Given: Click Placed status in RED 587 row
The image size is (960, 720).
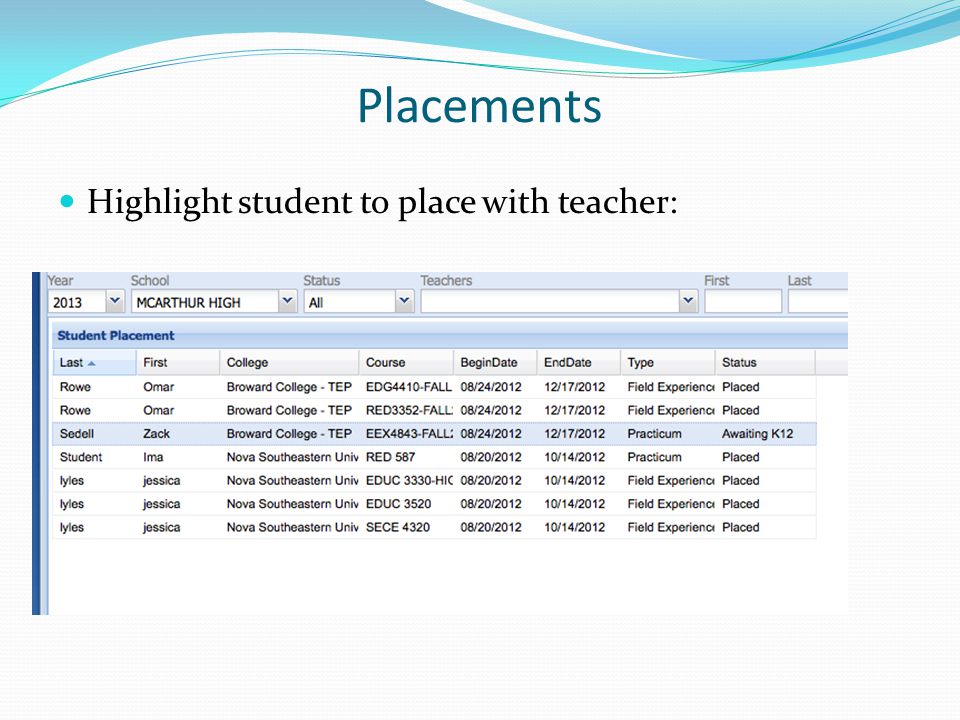Looking at the screenshot, I should click(741, 457).
